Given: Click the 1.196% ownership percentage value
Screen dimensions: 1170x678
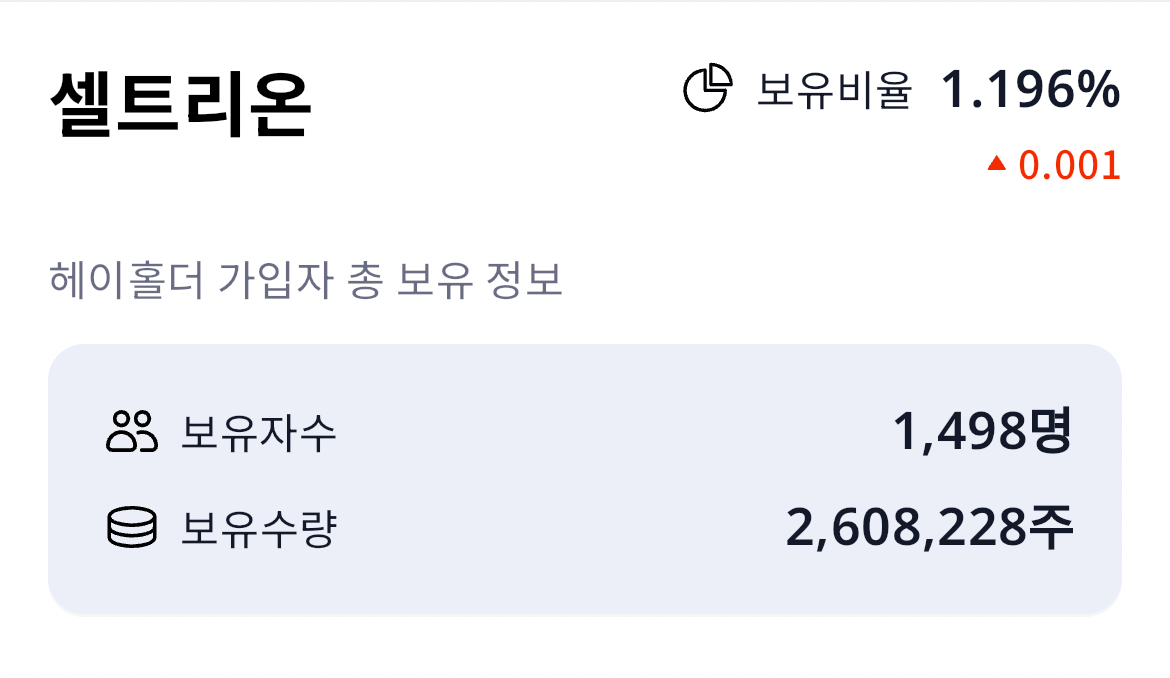Looking at the screenshot, I should tap(1032, 90).
